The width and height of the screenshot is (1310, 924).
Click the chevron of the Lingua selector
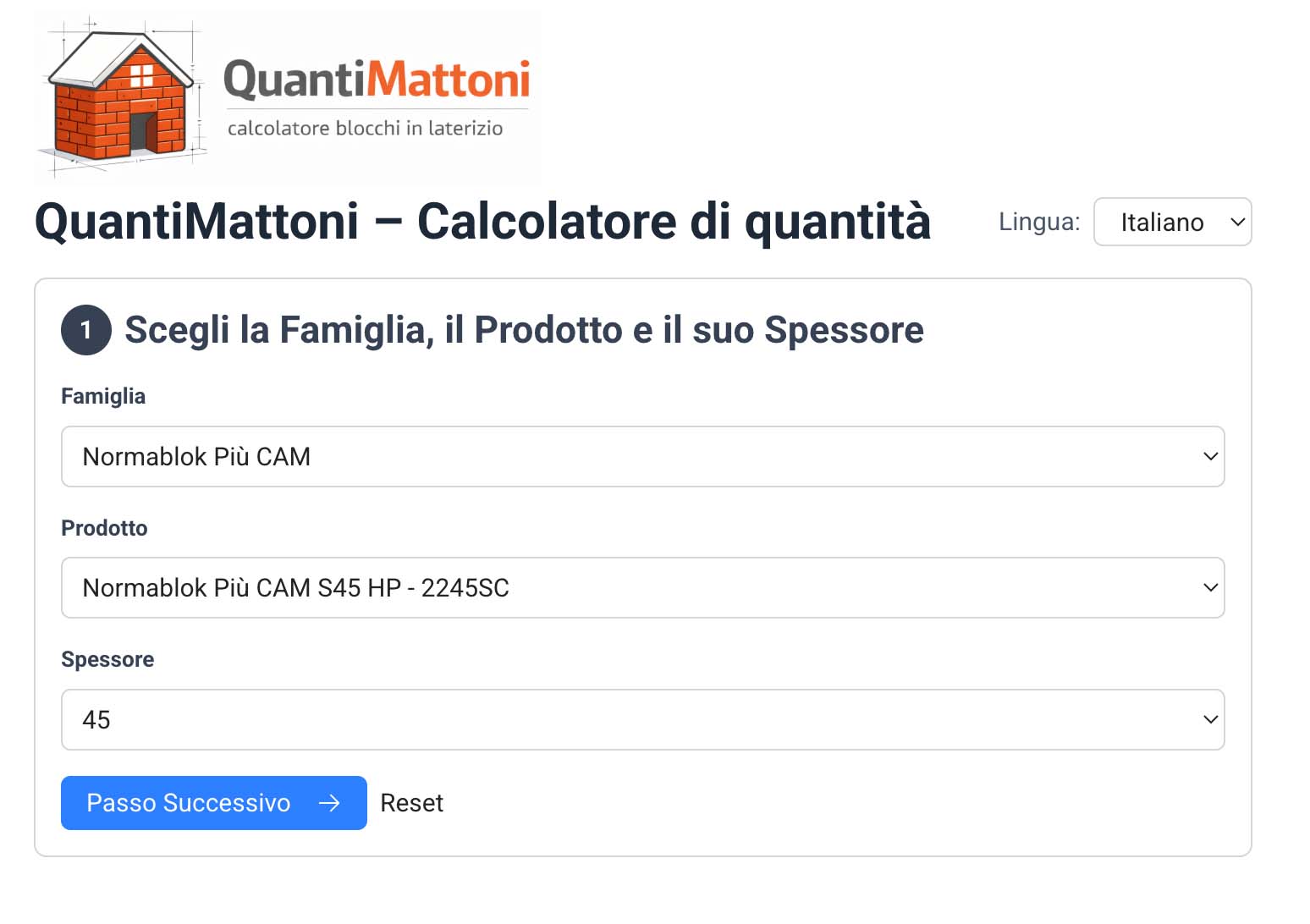(1237, 223)
